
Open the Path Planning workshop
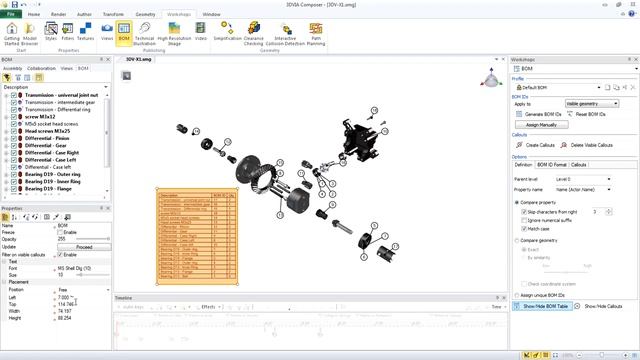click(x=316, y=34)
